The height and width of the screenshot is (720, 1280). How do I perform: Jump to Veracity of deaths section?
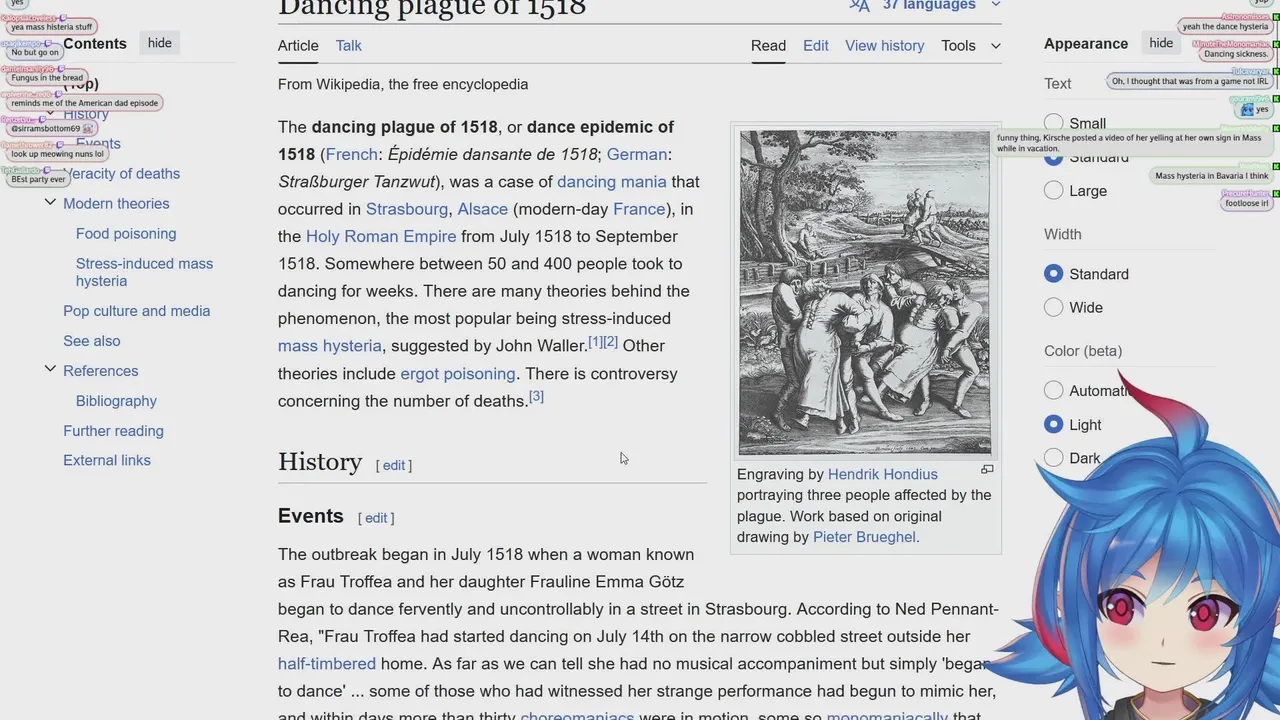[x=121, y=173]
